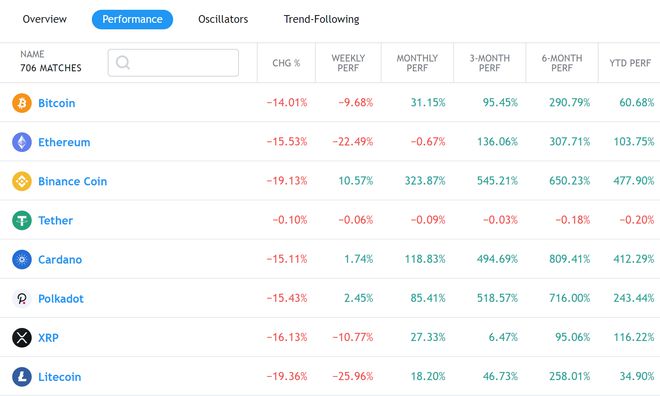Click the Litecoin logo icon

click(22, 377)
